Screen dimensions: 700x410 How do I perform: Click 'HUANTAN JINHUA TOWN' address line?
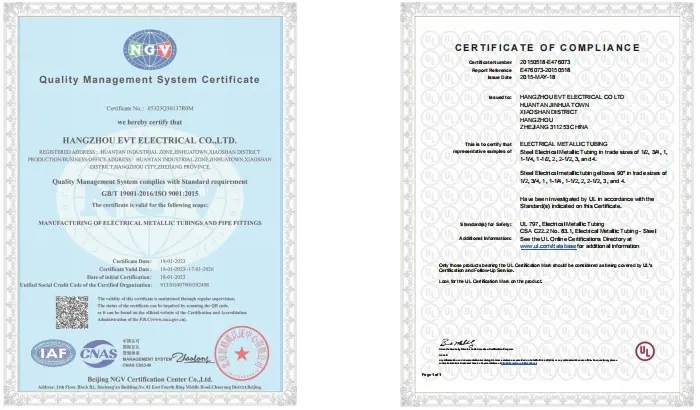(554, 105)
